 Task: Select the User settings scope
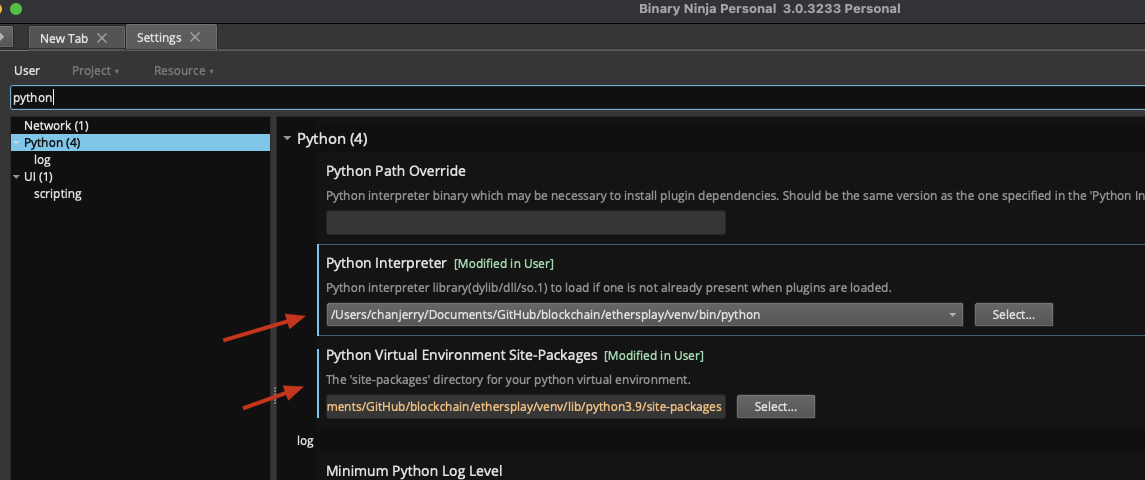point(27,71)
